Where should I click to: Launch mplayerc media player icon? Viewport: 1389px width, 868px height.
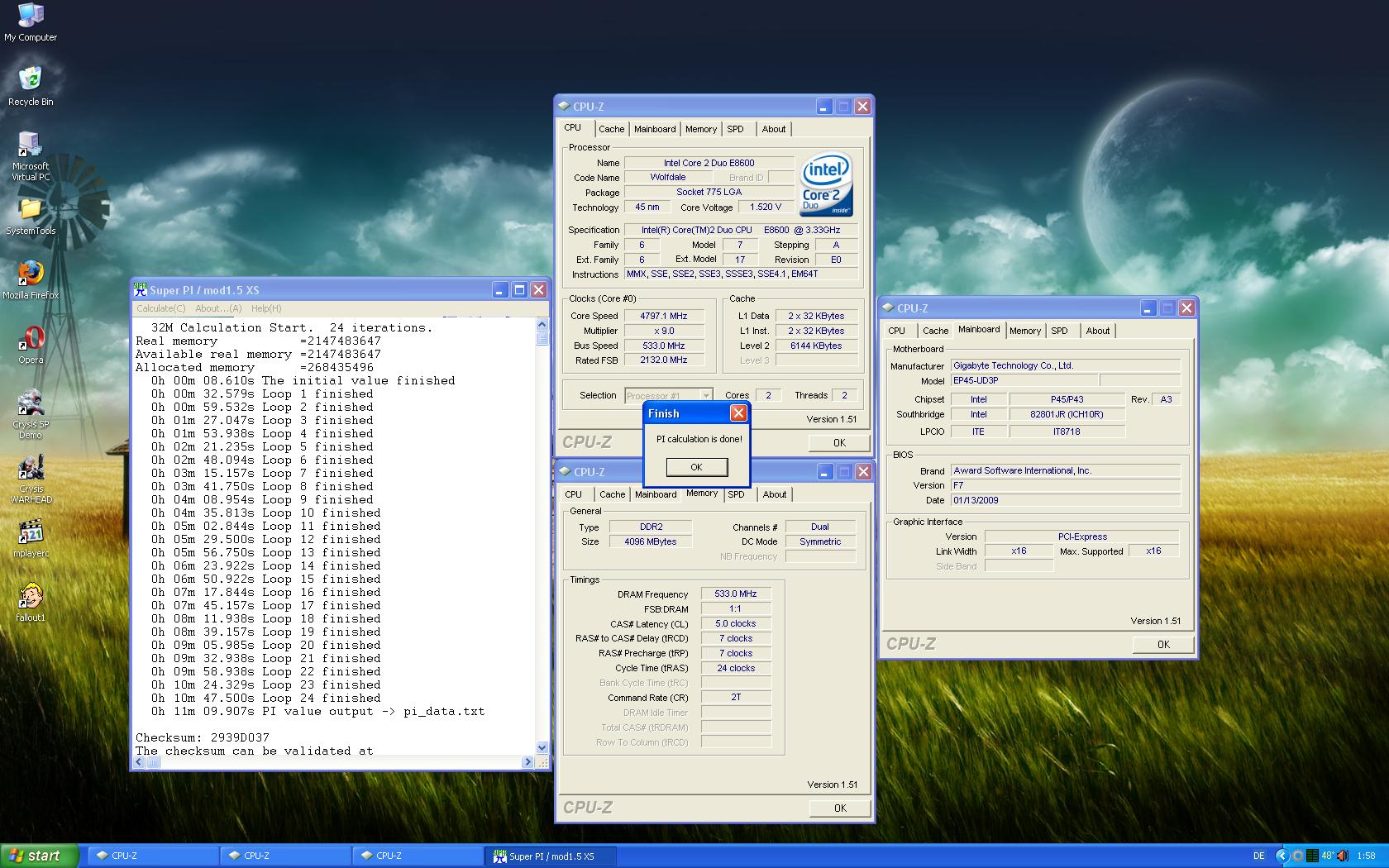coord(31,533)
